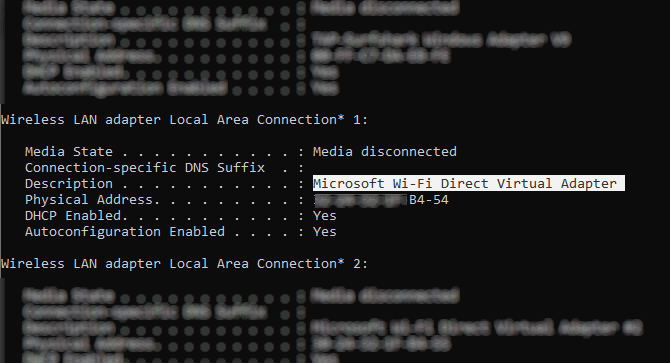The width and height of the screenshot is (670, 363).
Task: Click the 'Wireless LAN adapter Local Area Connection* 1:' heading
Action: click(184, 120)
